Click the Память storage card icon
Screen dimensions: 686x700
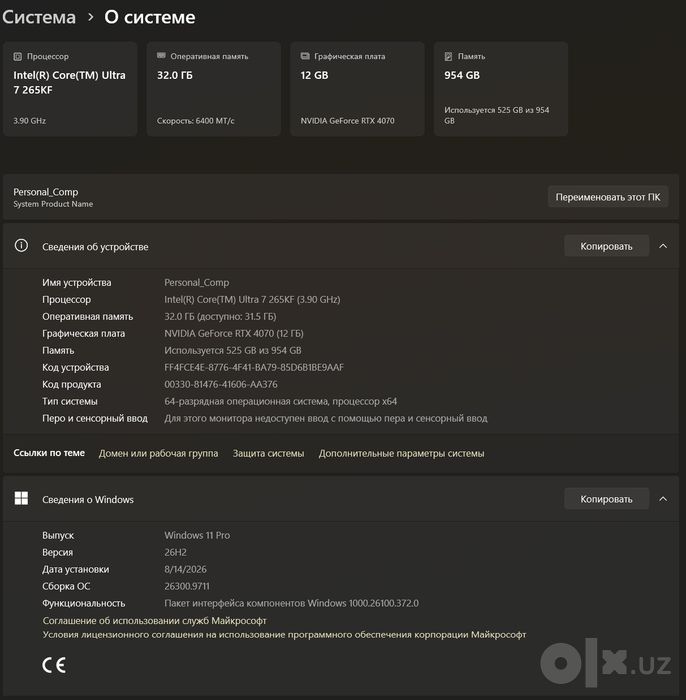(x=449, y=57)
